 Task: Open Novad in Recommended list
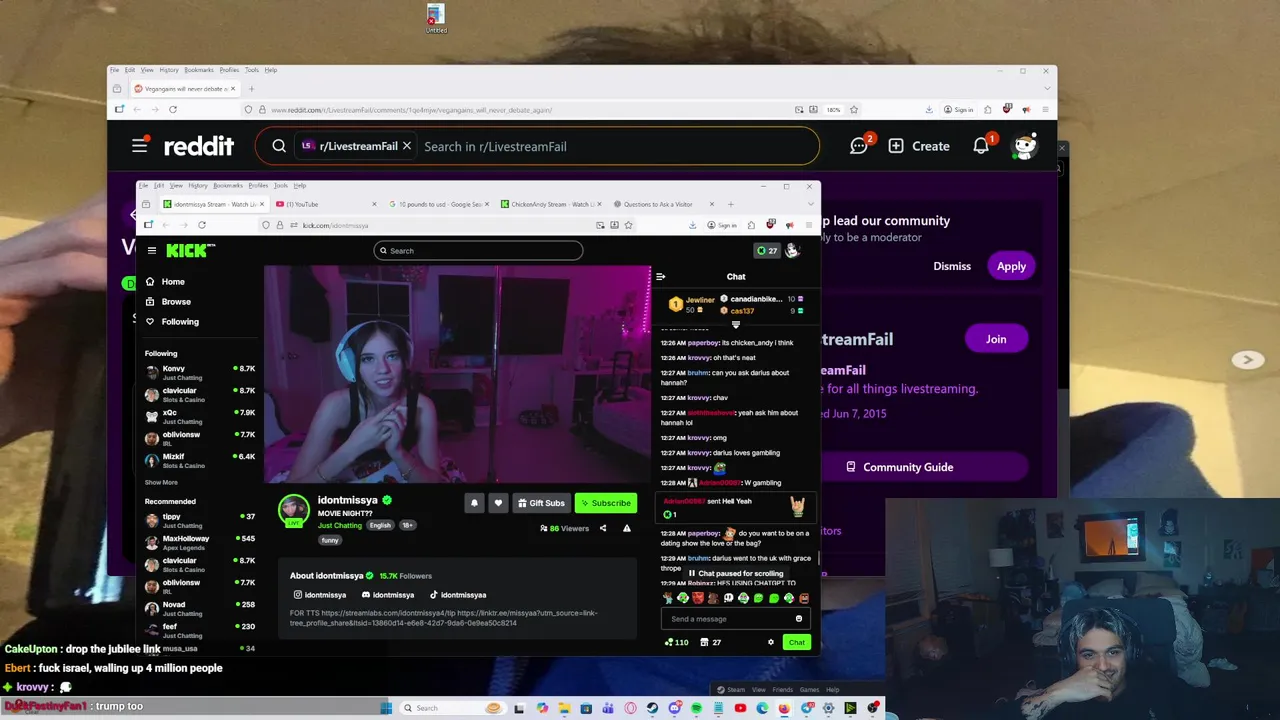[x=200, y=608]
